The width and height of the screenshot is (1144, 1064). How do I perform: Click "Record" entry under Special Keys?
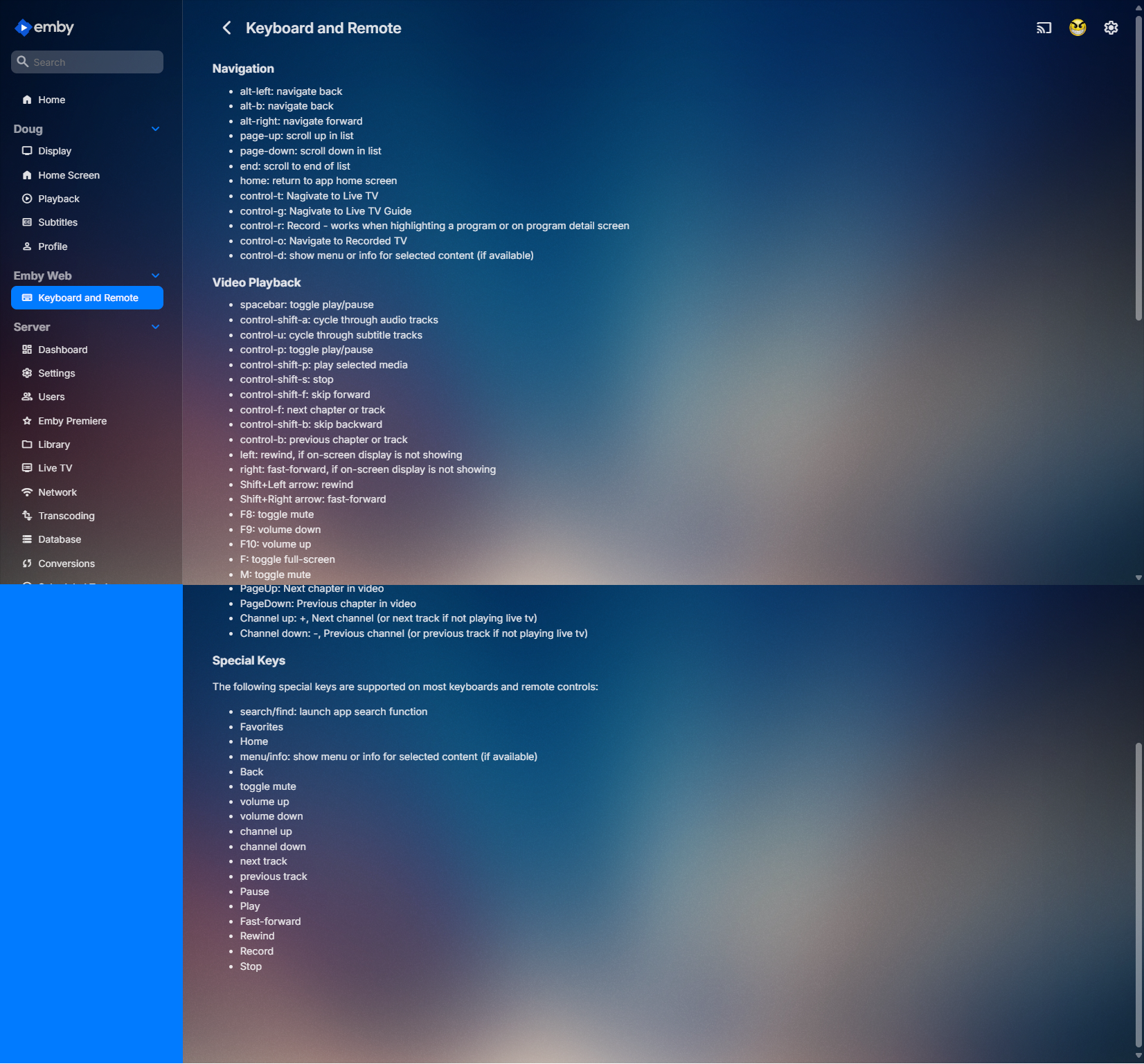tap(257, 951)
